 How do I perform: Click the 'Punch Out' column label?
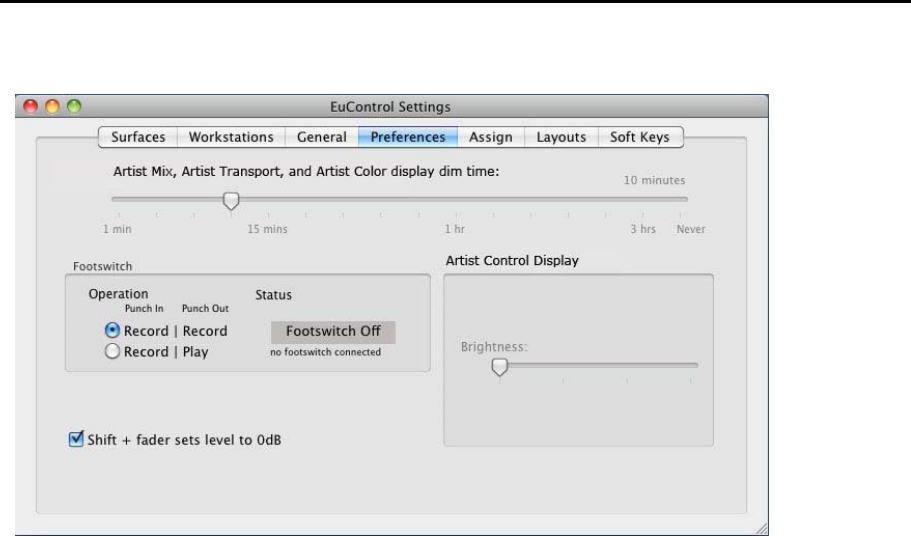pos(205,308)
